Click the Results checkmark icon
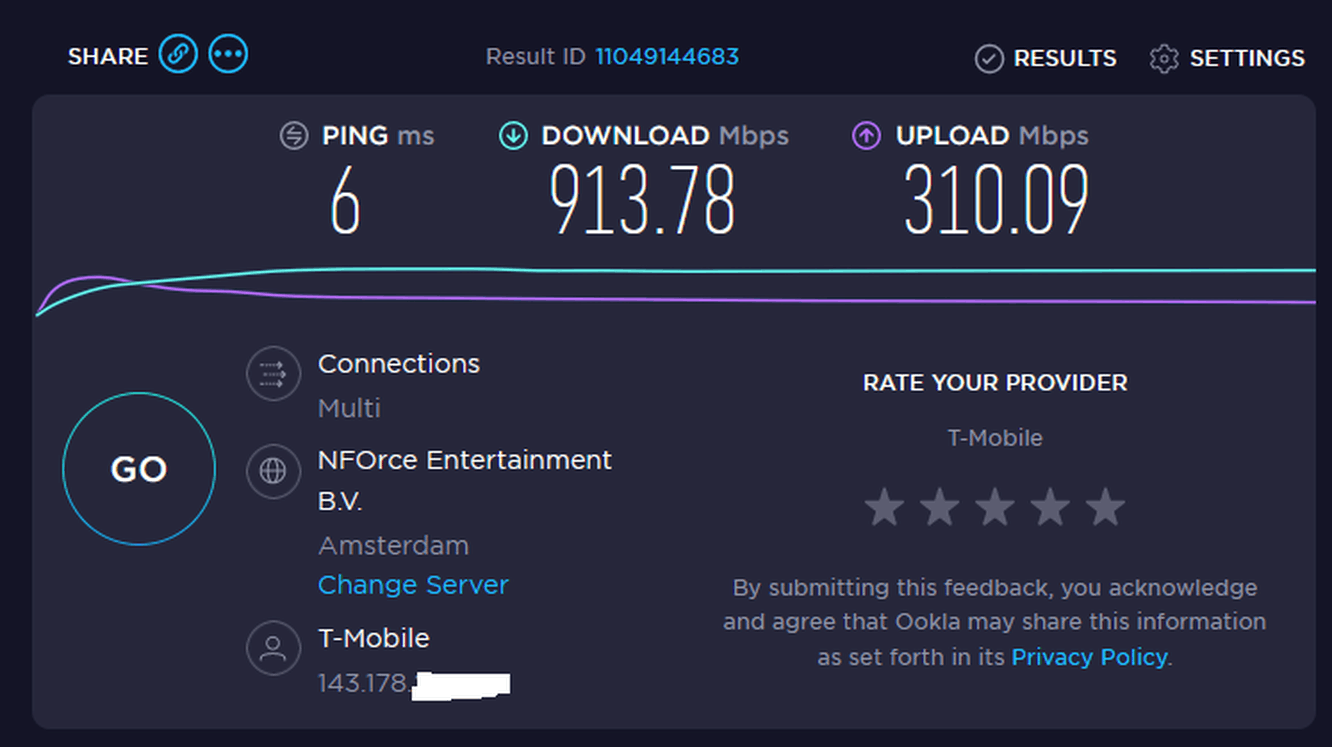The width and height of the screenshot is (1332, 747). pyautogui.click(x=989, y=59)
